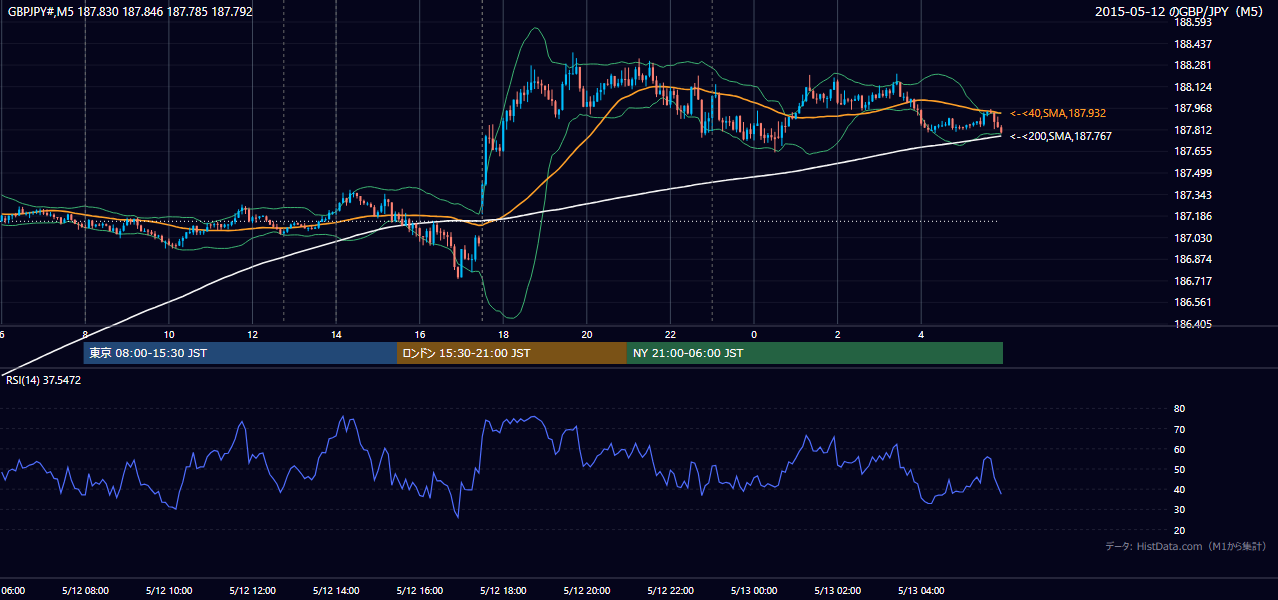Click the 5/12 16:00 time label
The width and height of the screenshot is (1278, 600).
tap(420, 591)
